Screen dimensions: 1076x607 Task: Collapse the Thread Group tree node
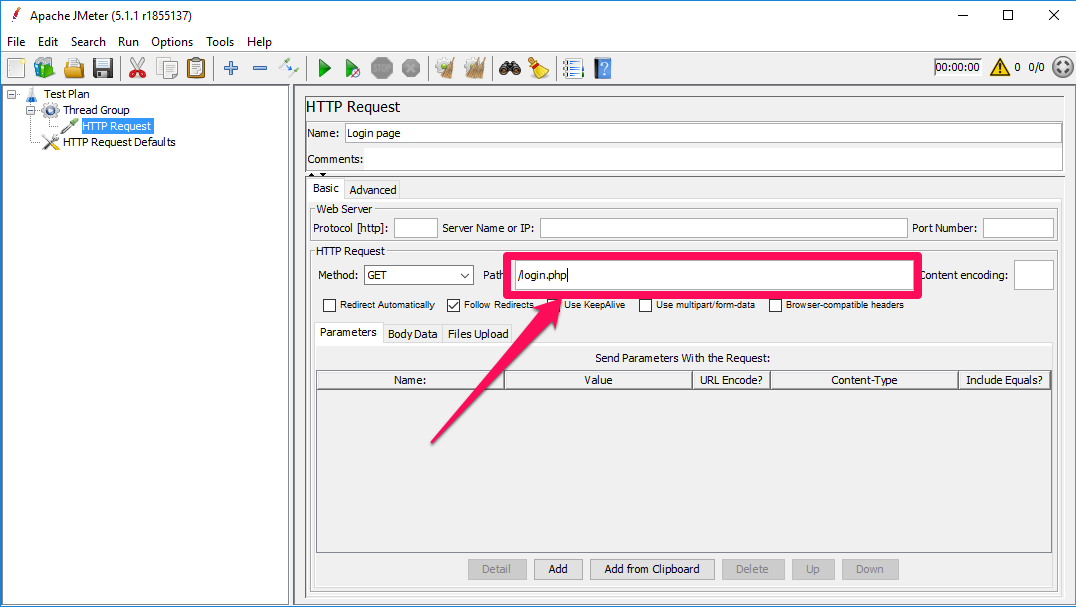(x=30, y=110)
